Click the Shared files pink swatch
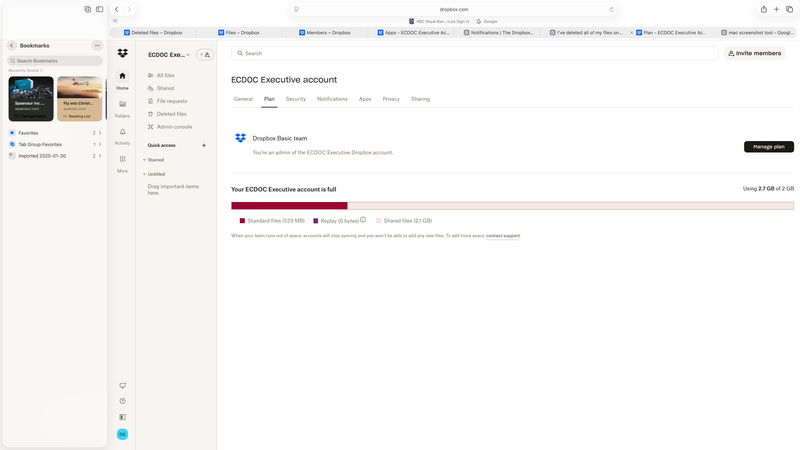The width and height of the screenshot is (800, 450). [x=379, y=221]
